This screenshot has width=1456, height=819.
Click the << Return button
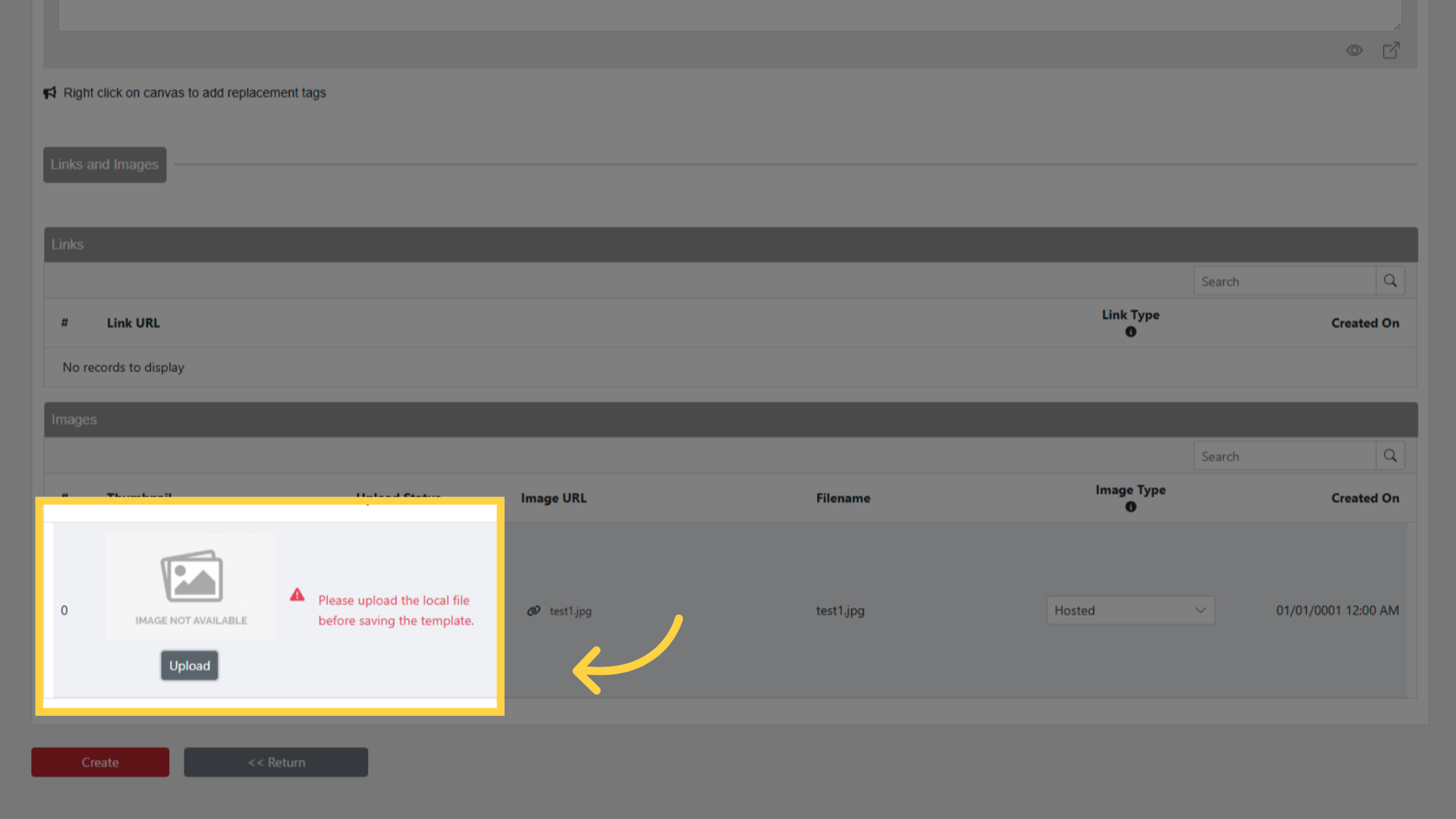276,762
